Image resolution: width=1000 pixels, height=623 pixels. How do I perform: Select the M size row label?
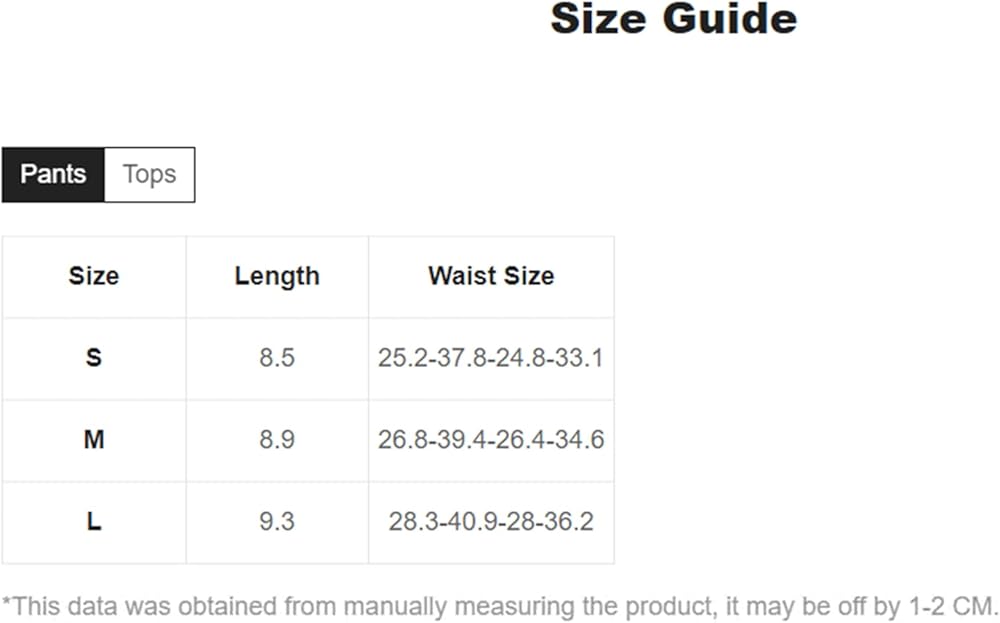[93, 439]
